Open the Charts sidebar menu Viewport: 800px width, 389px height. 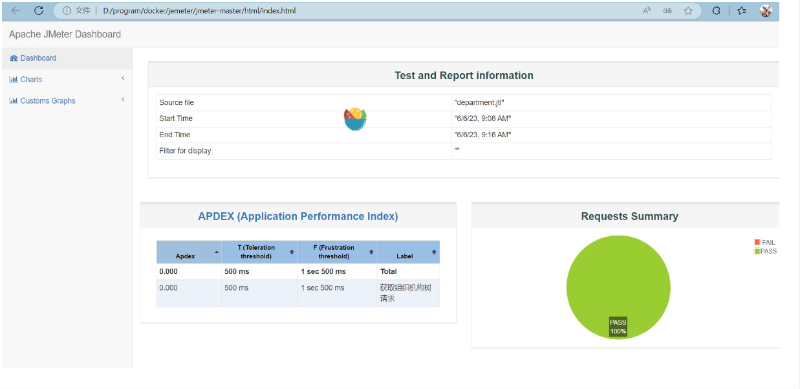(x=67, y=80)
